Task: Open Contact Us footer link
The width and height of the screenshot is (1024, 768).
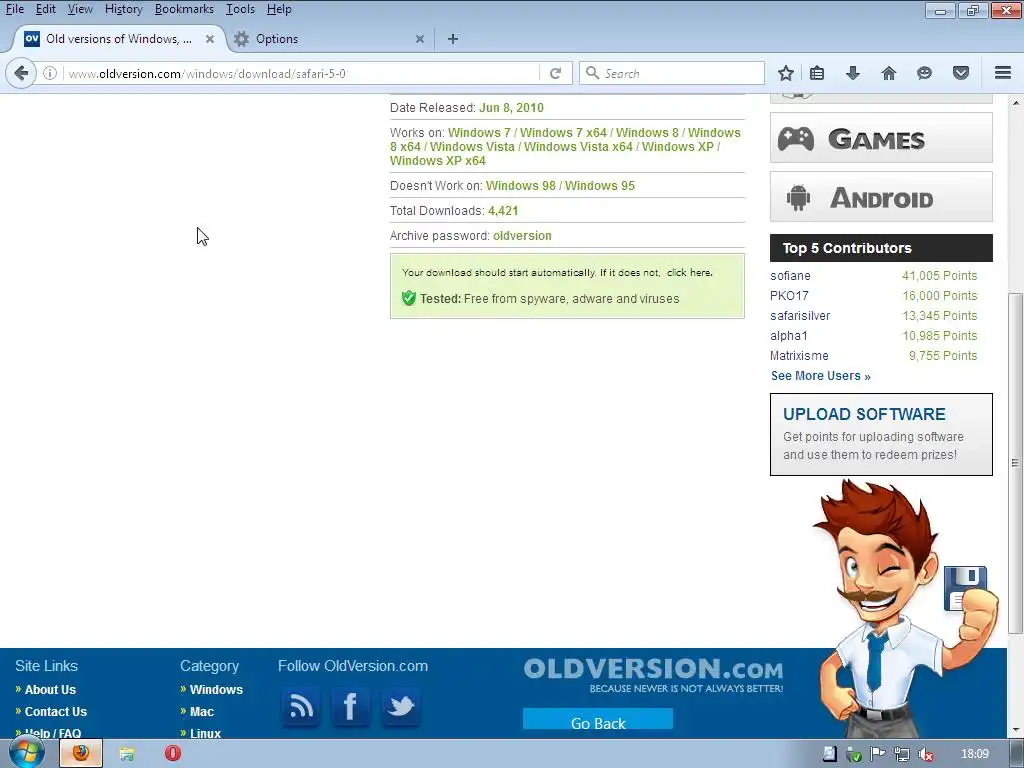Action: pos(56,712)
